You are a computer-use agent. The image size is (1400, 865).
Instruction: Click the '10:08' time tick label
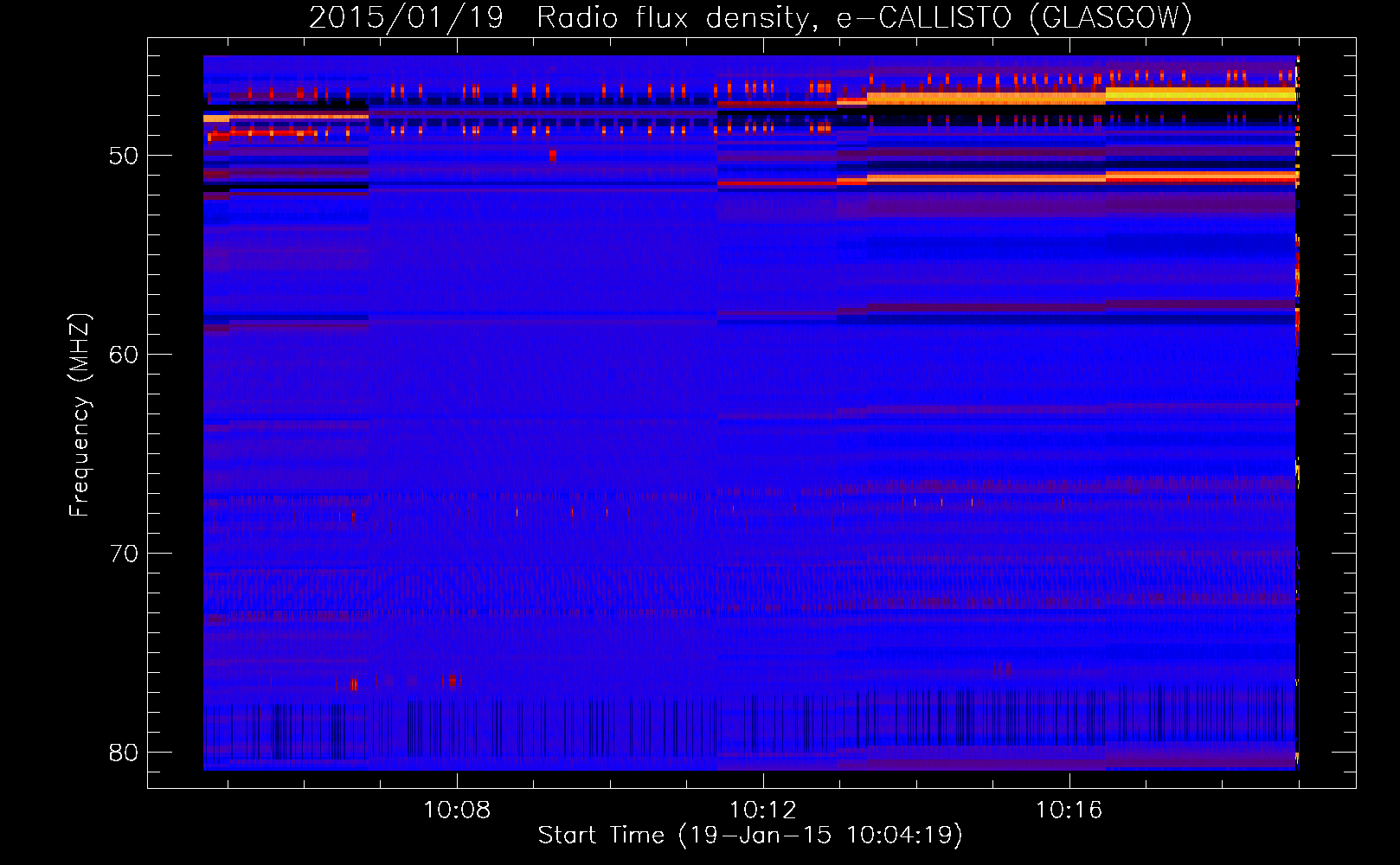point(456,810)
